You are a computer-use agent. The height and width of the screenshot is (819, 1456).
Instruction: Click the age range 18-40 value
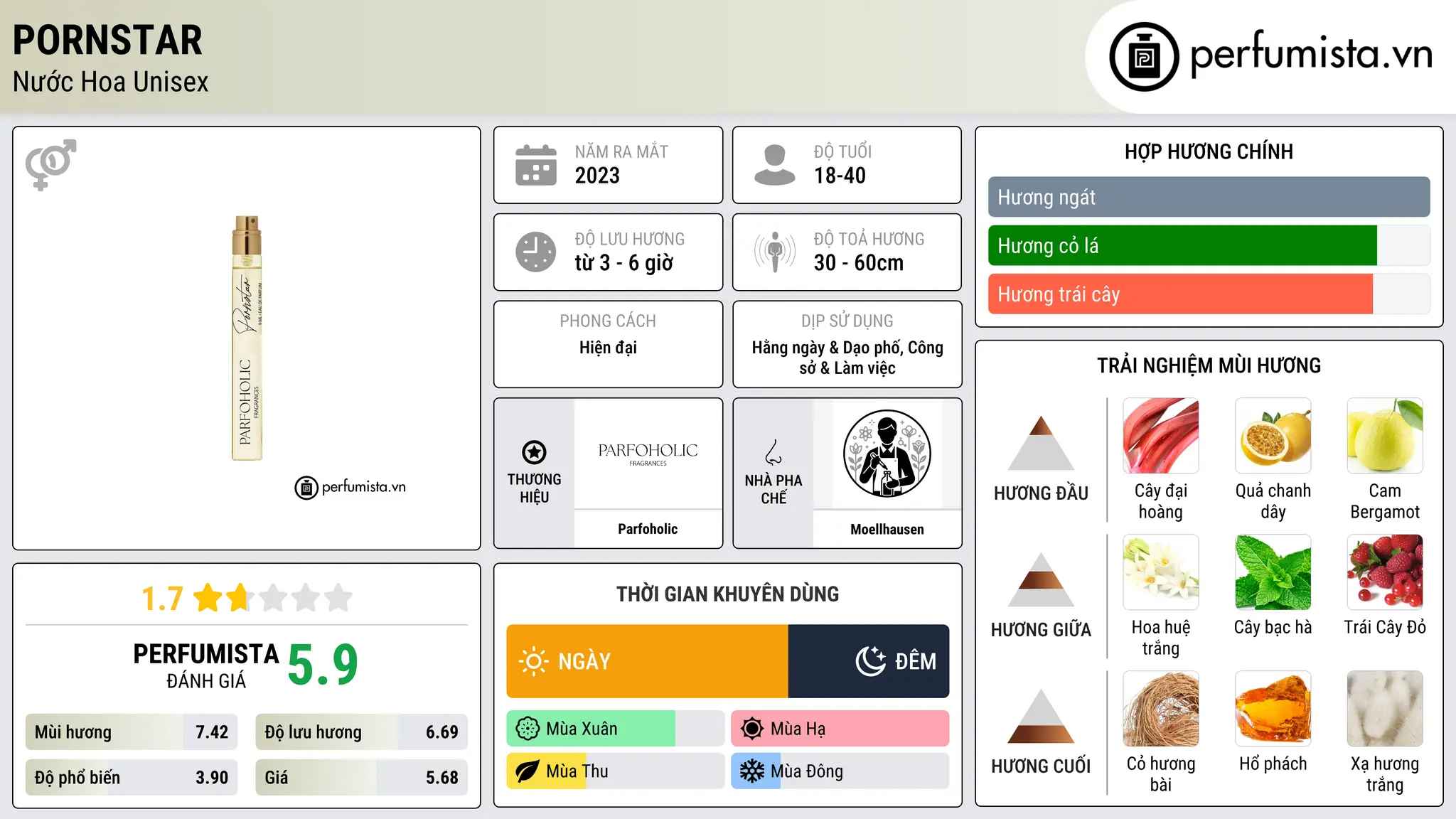point(840,176)
